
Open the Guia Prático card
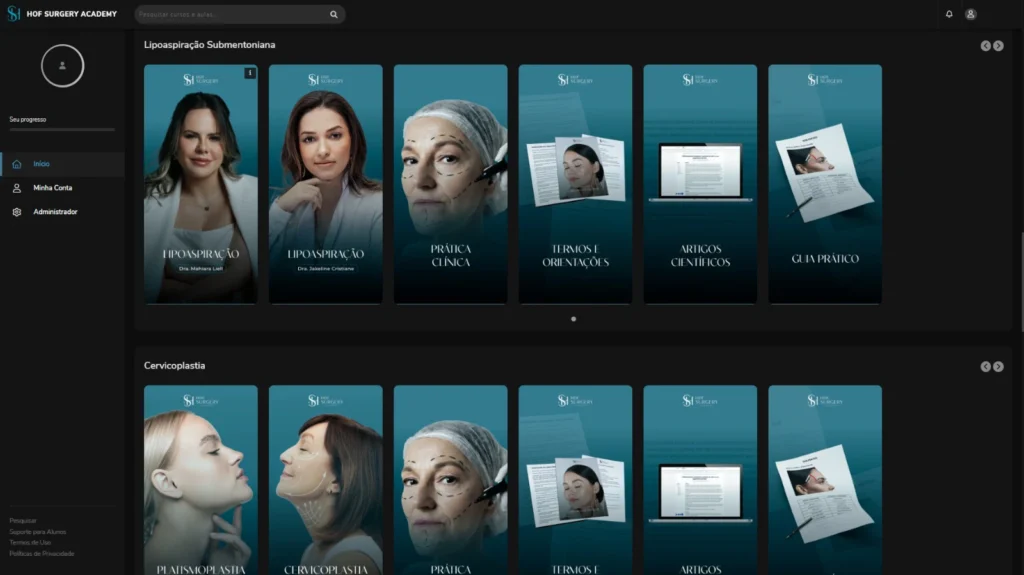click(825, 184)
